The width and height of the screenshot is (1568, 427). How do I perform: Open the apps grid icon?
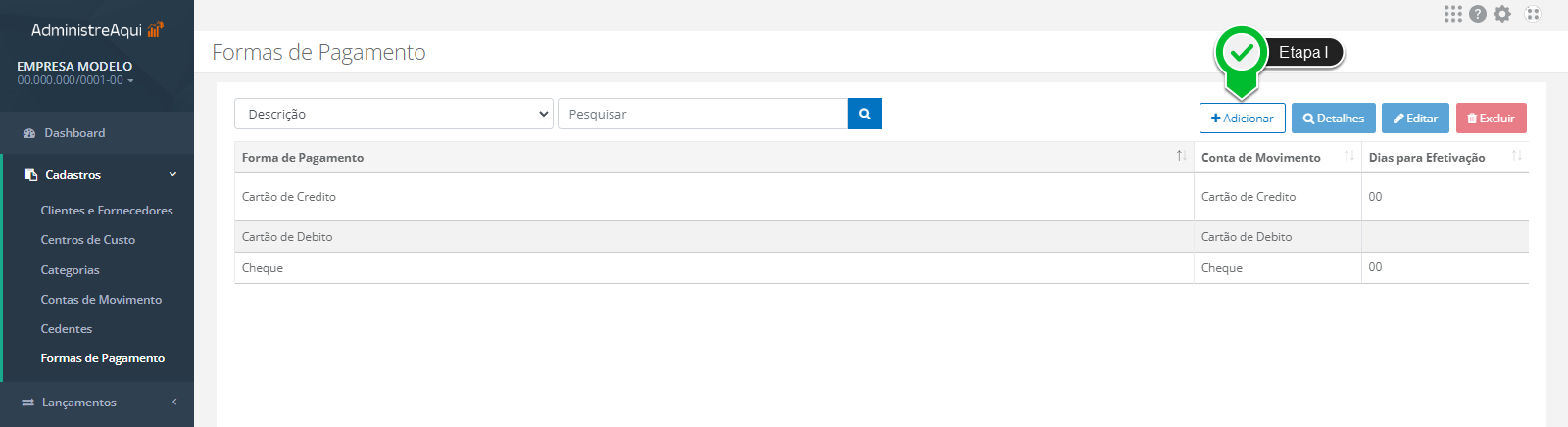pyautogui.click(x=1453, y=14)
